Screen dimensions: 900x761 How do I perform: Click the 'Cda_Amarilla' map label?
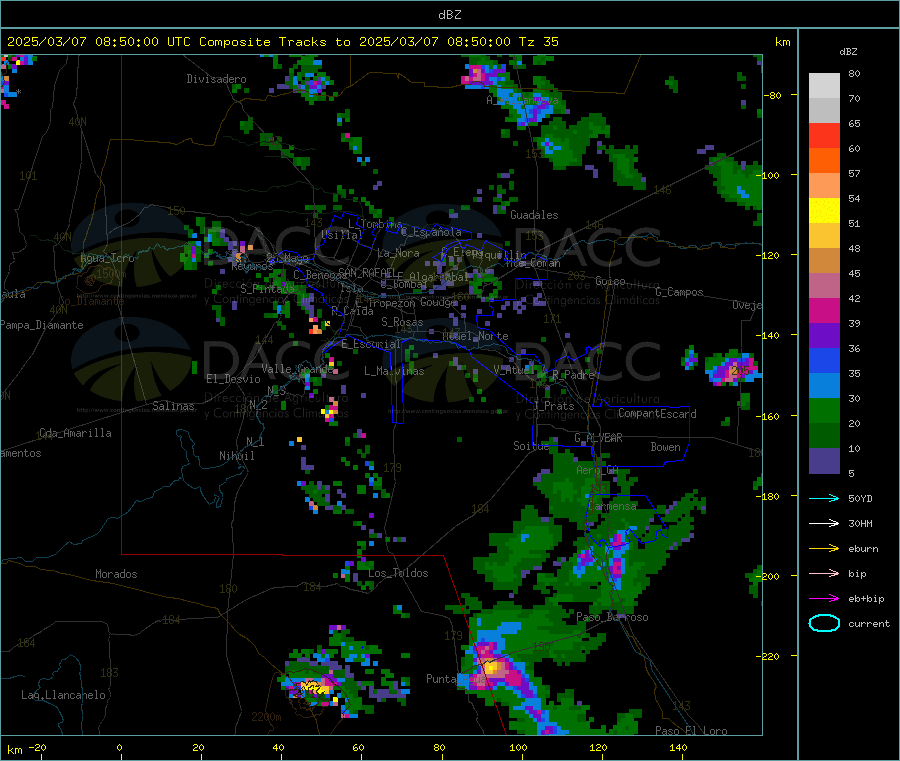75,433
